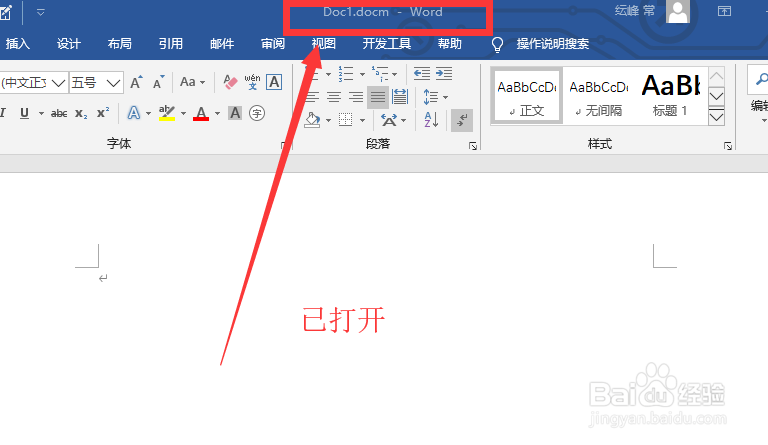This screenshot has height=445, width=768.
Task: Expand Shading color dropdown arrow
Action: [328, 120]
